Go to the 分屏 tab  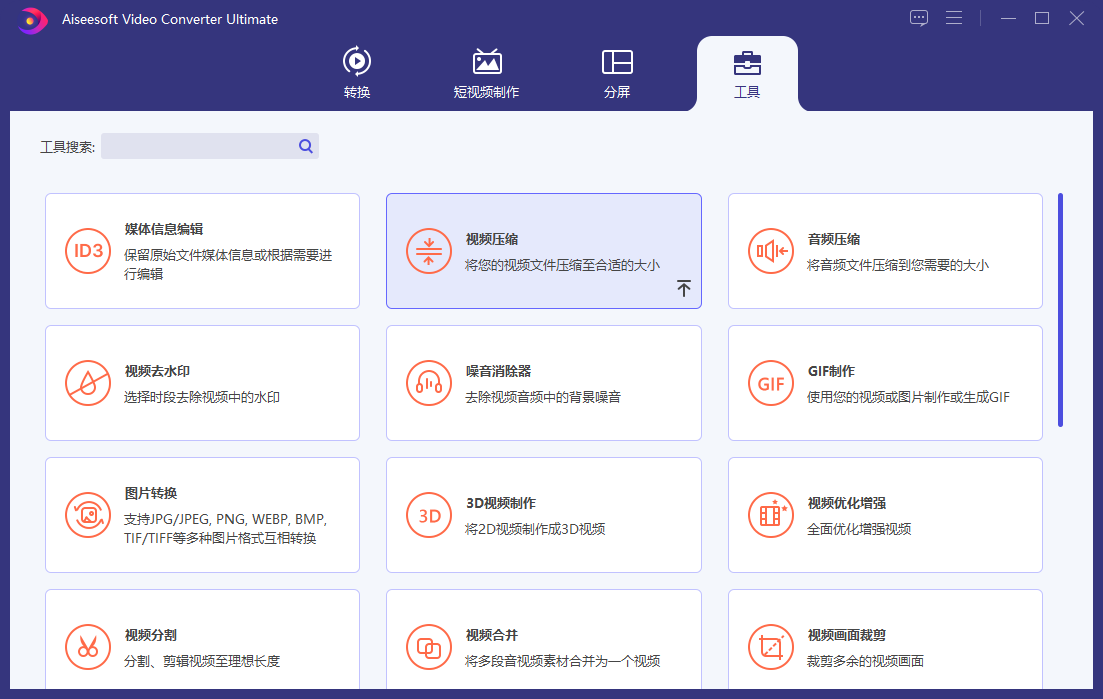(617, 73)
